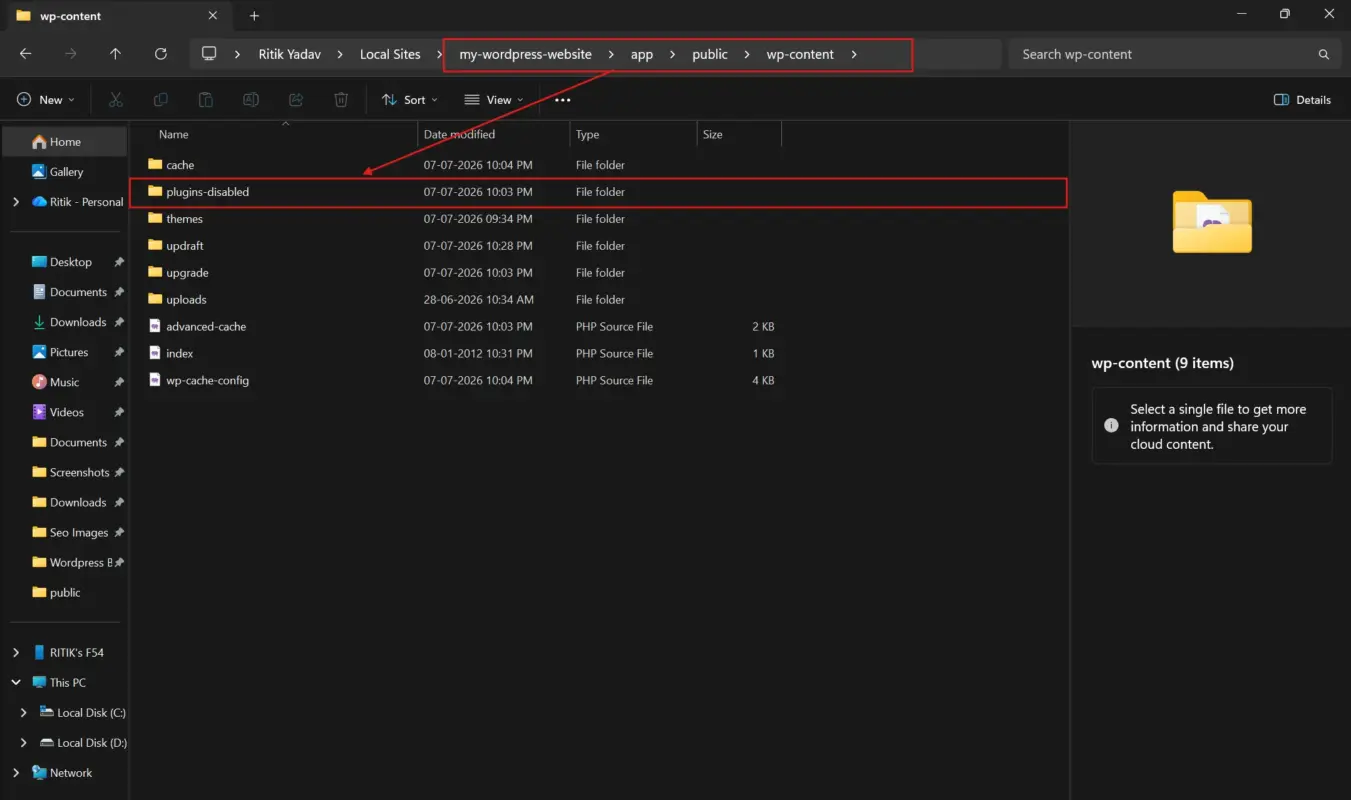This screenshot has height=800, width=1351.
Task: Sort by the Name column header
Action: click(x=173, y=134)
